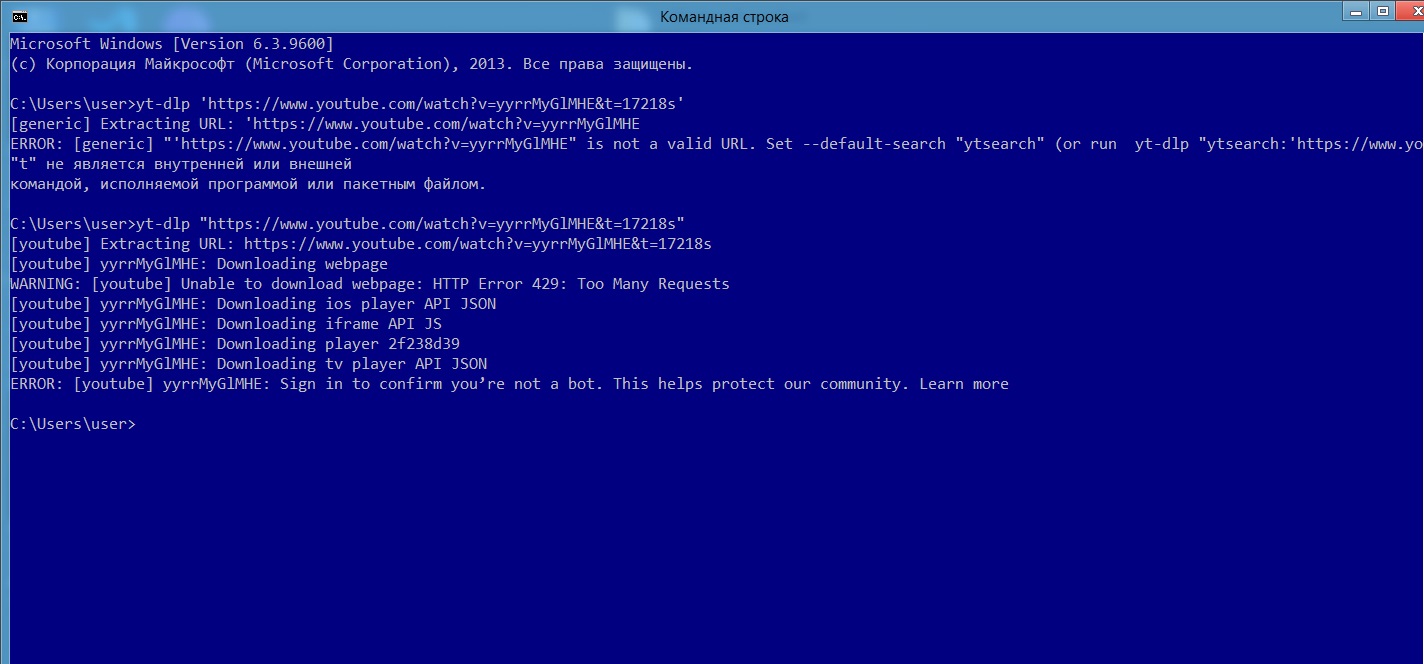Click the Microsoft Windows version line
The image size is (1424, 664).
pyautogui.click(x=172, y=44)
